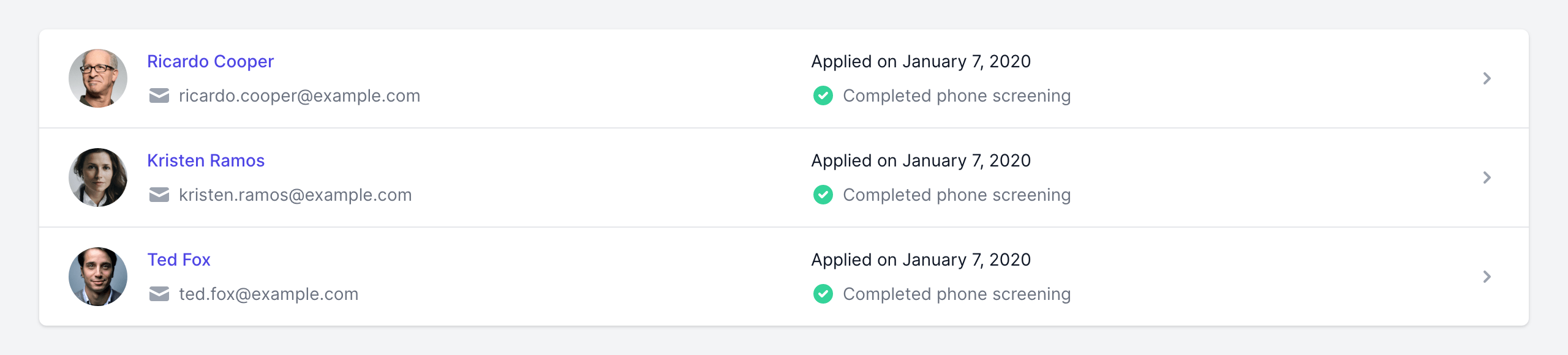Open the Kristen Ramos name link
The height and width of the screenshot is (355, 1568).
pyautogui.click(x=206, y=161)
